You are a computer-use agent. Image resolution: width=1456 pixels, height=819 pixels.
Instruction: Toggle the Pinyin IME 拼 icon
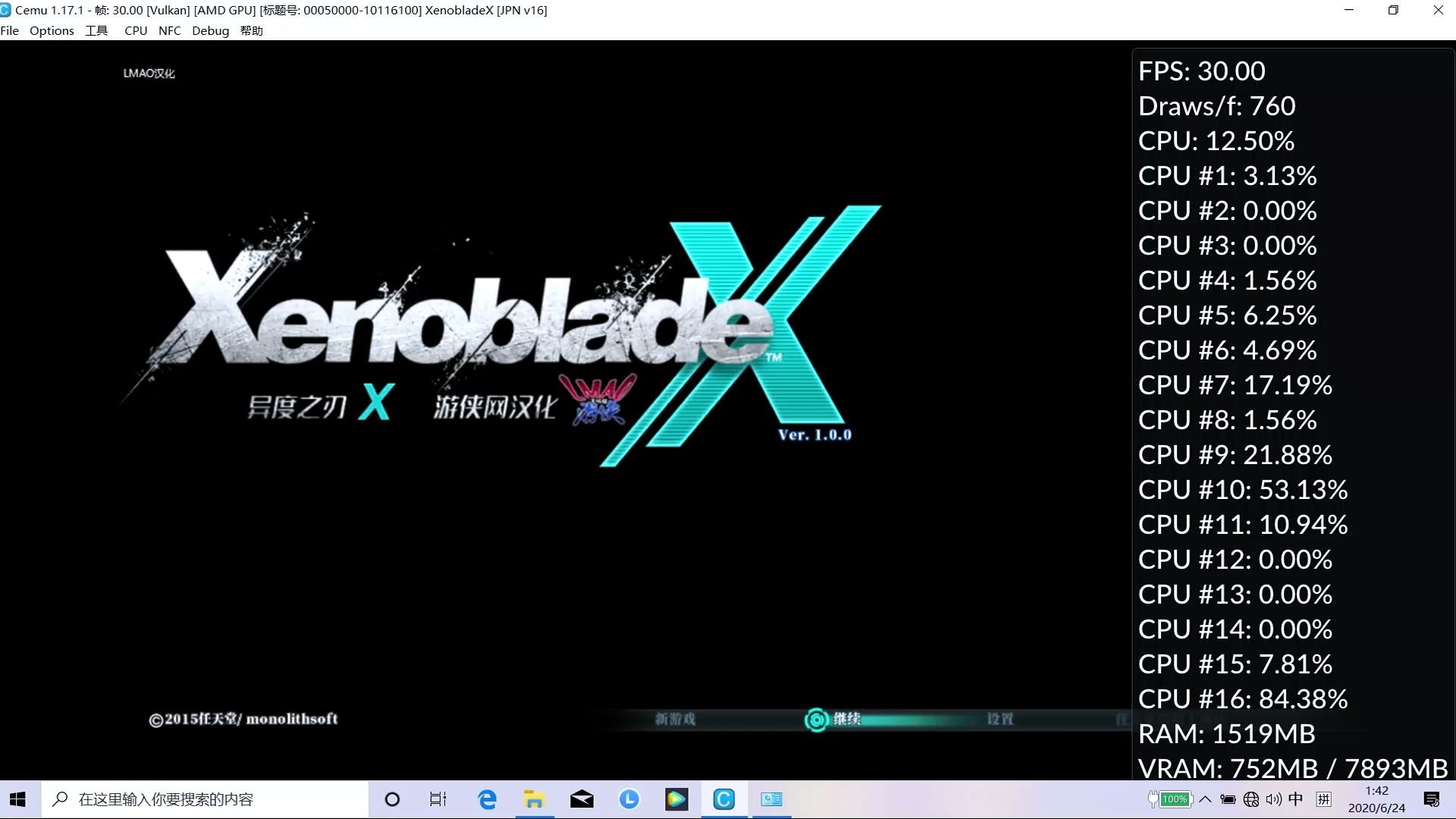(x=1323, y=799)
